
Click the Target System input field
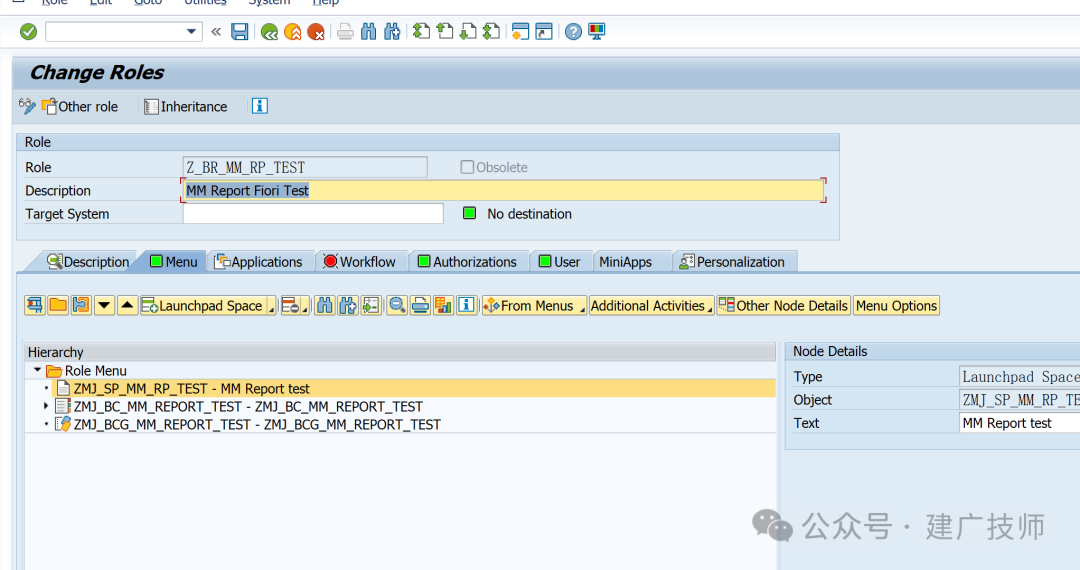pos(313,213)
